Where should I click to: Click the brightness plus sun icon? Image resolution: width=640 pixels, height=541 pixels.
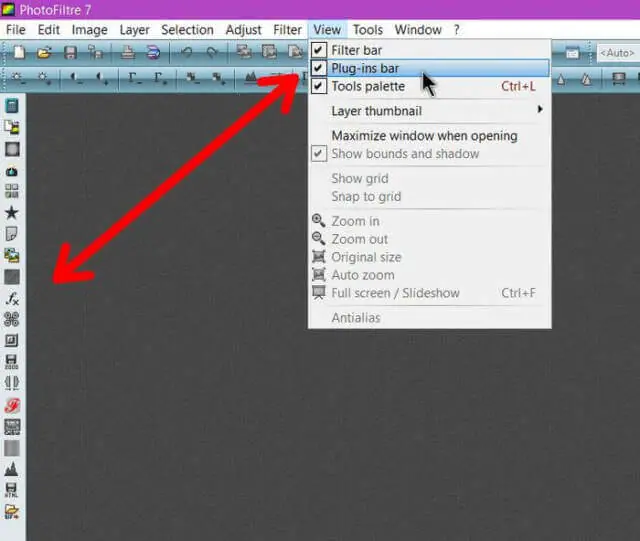43,78
